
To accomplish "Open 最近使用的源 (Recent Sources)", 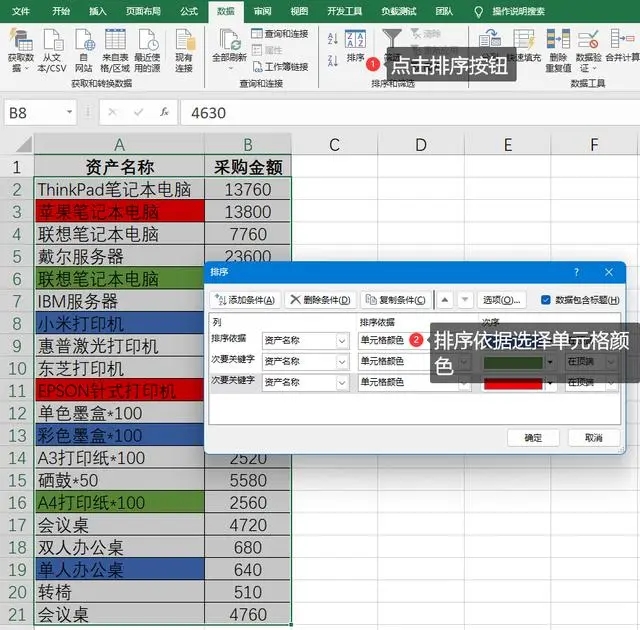I will [x=147, y=50].
